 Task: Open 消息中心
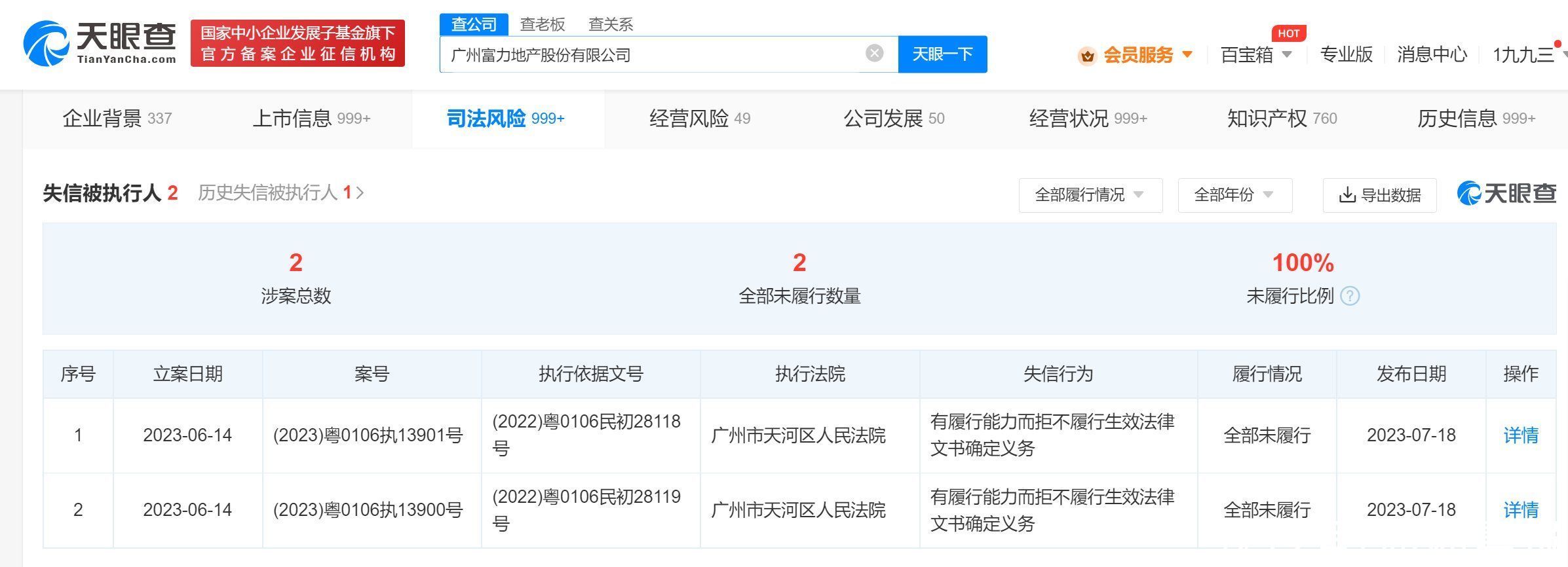(1432, 54)
